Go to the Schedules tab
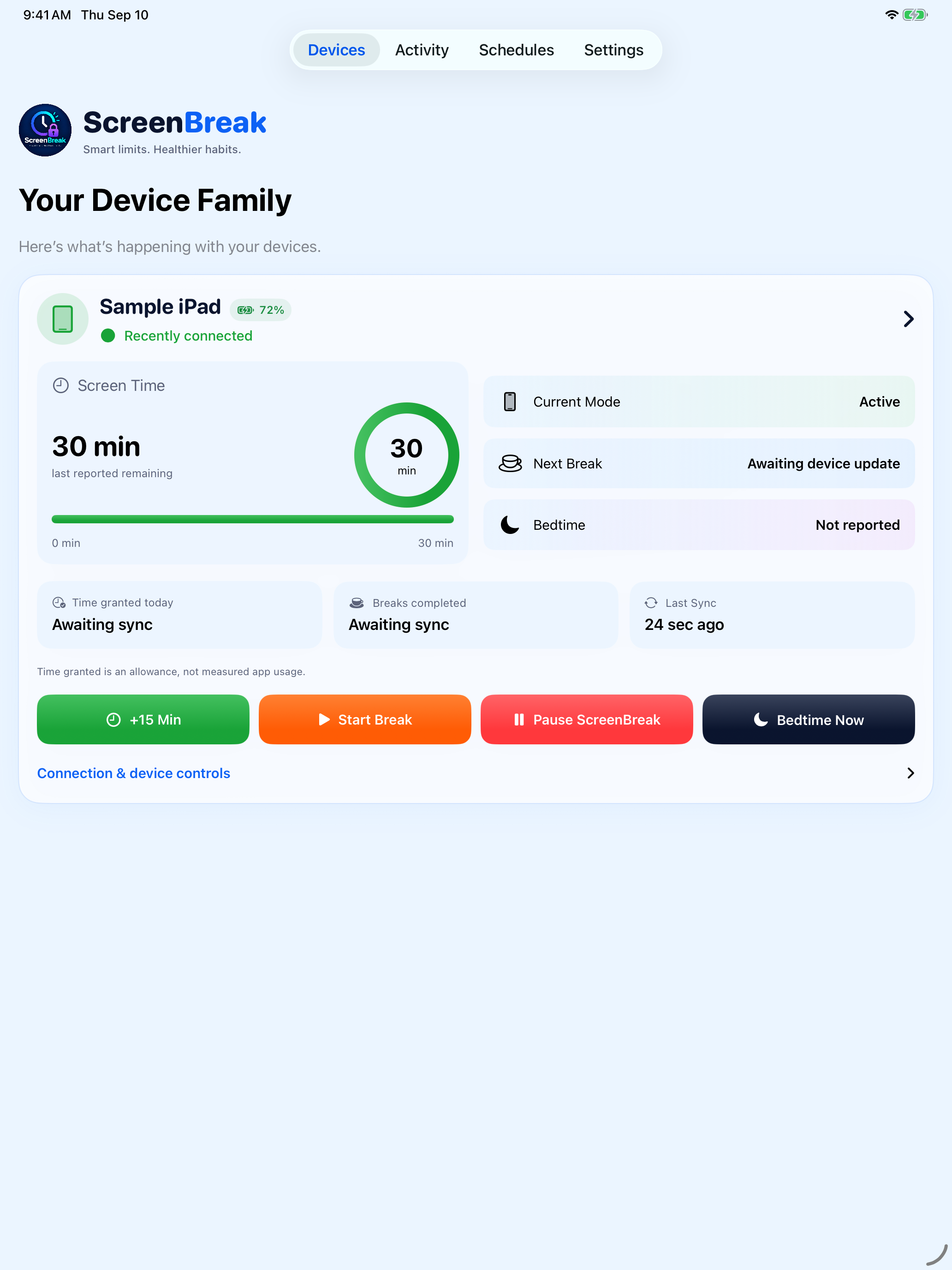Image resolution: width=952 pixels, height=1270 pixels. pos(517,50)
